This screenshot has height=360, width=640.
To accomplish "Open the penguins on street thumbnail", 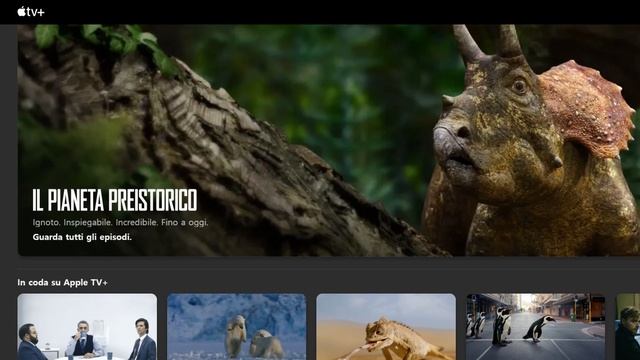I will tap(536, 327).
